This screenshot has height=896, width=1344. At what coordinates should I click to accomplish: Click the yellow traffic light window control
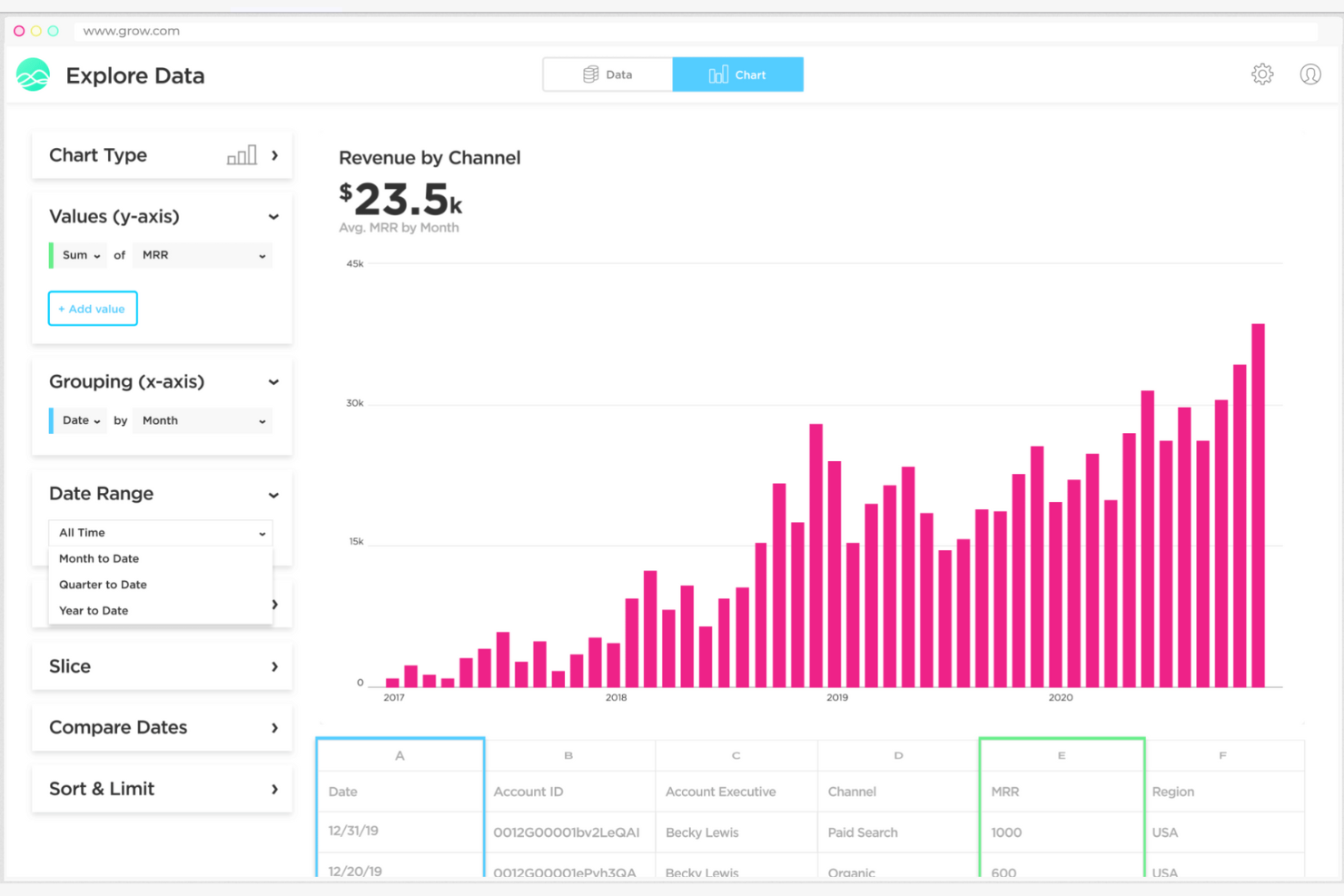point(35,30)
